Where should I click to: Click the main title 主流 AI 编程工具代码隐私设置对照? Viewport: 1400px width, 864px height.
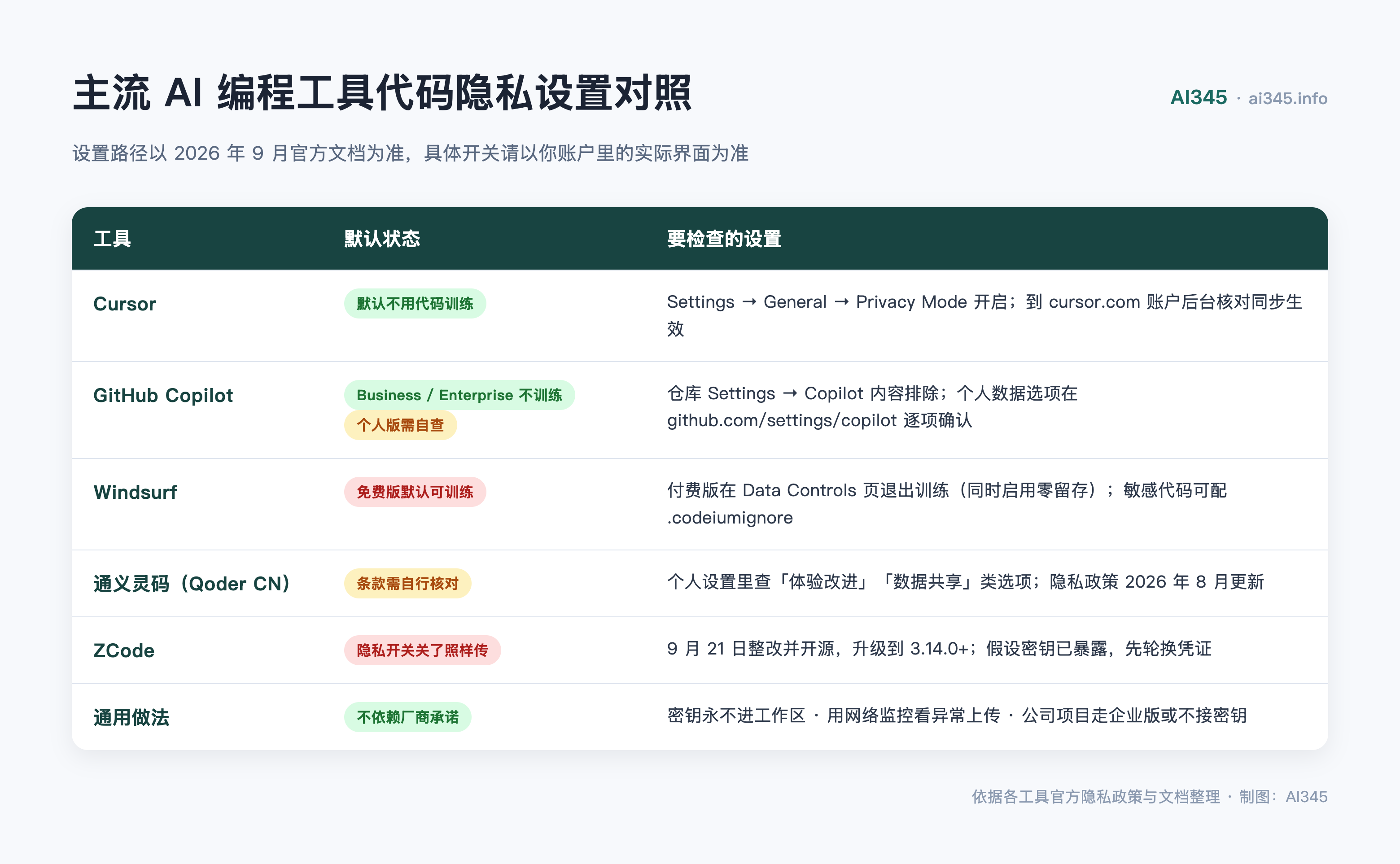pos(382,92)
